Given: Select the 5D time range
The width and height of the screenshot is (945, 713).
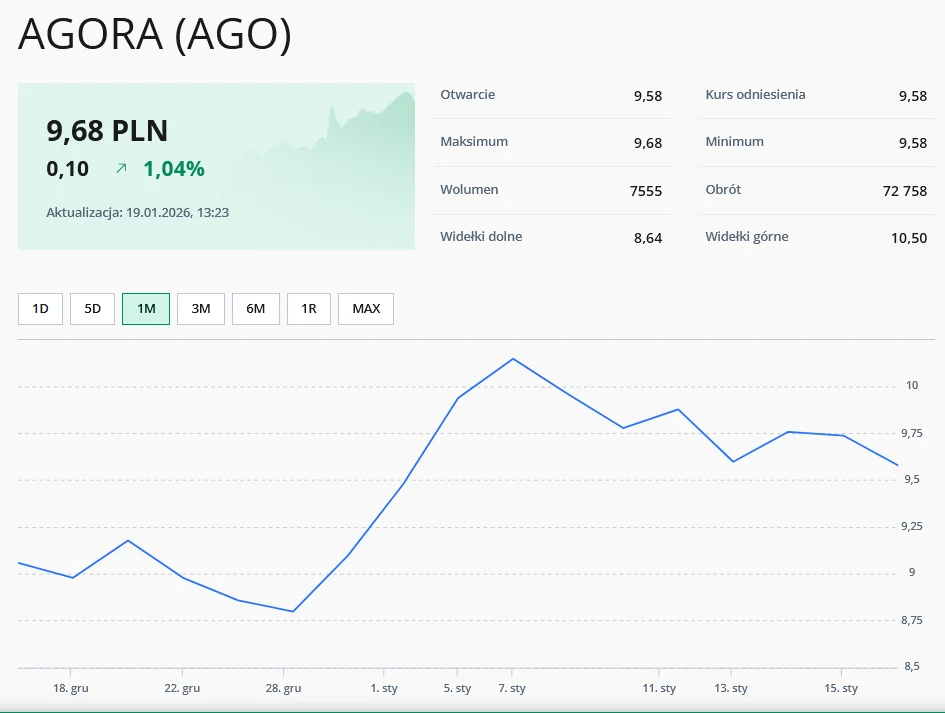Looking at the screenshot, I should 92,309.
